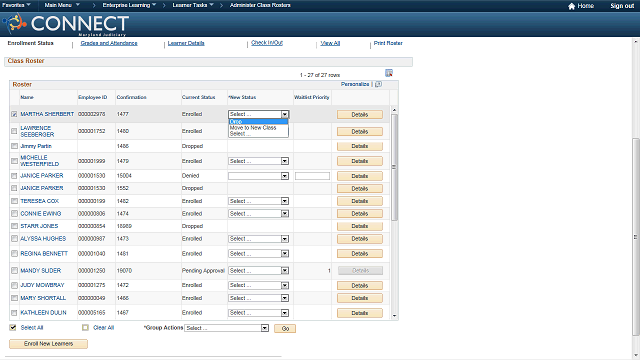
Task: Switch to the Grades and Attendance tab
Action: click(x=109, y=43)
